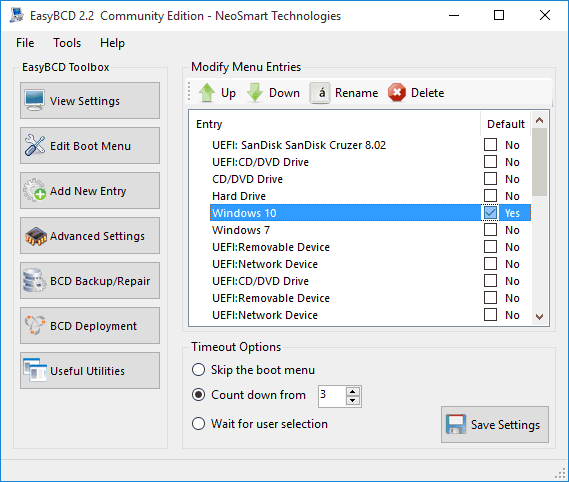This screenshot has width=569, height=482.
Task: Click the red Delete icon
Action: click(397, 93)
